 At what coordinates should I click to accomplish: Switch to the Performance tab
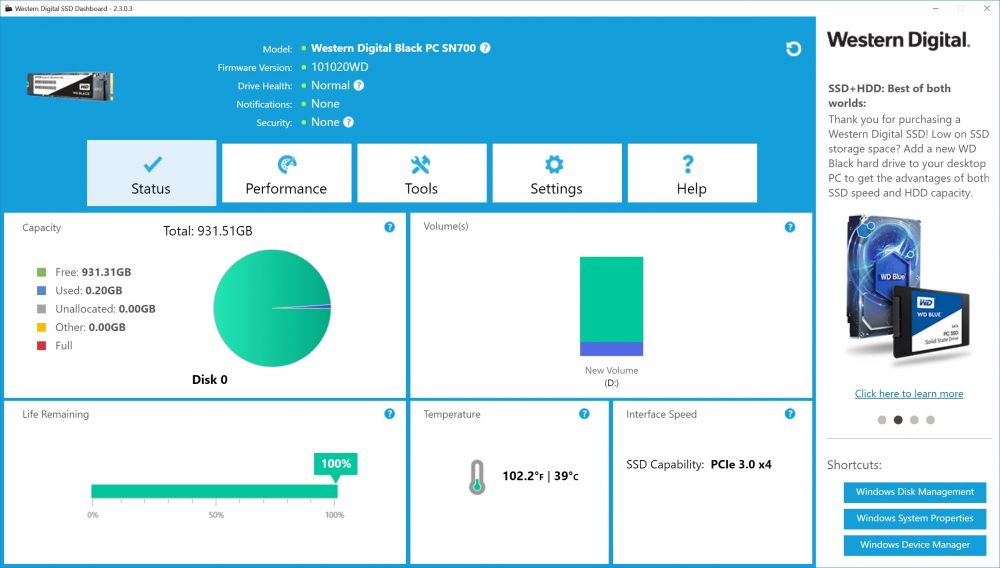click(286, 173)
